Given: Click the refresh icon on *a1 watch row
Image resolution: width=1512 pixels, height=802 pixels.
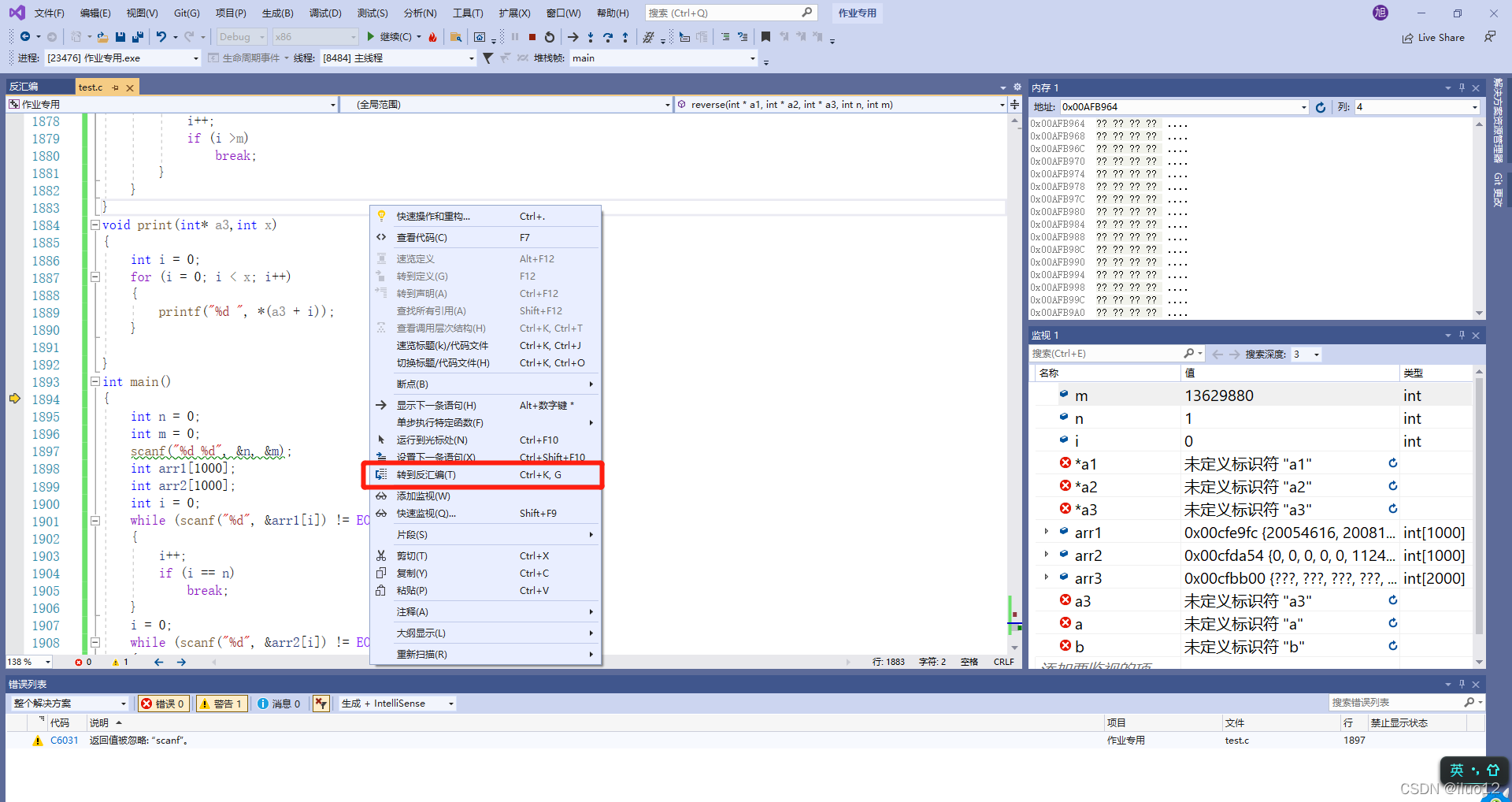Looking at the screenshot, I should [1392, 463].
